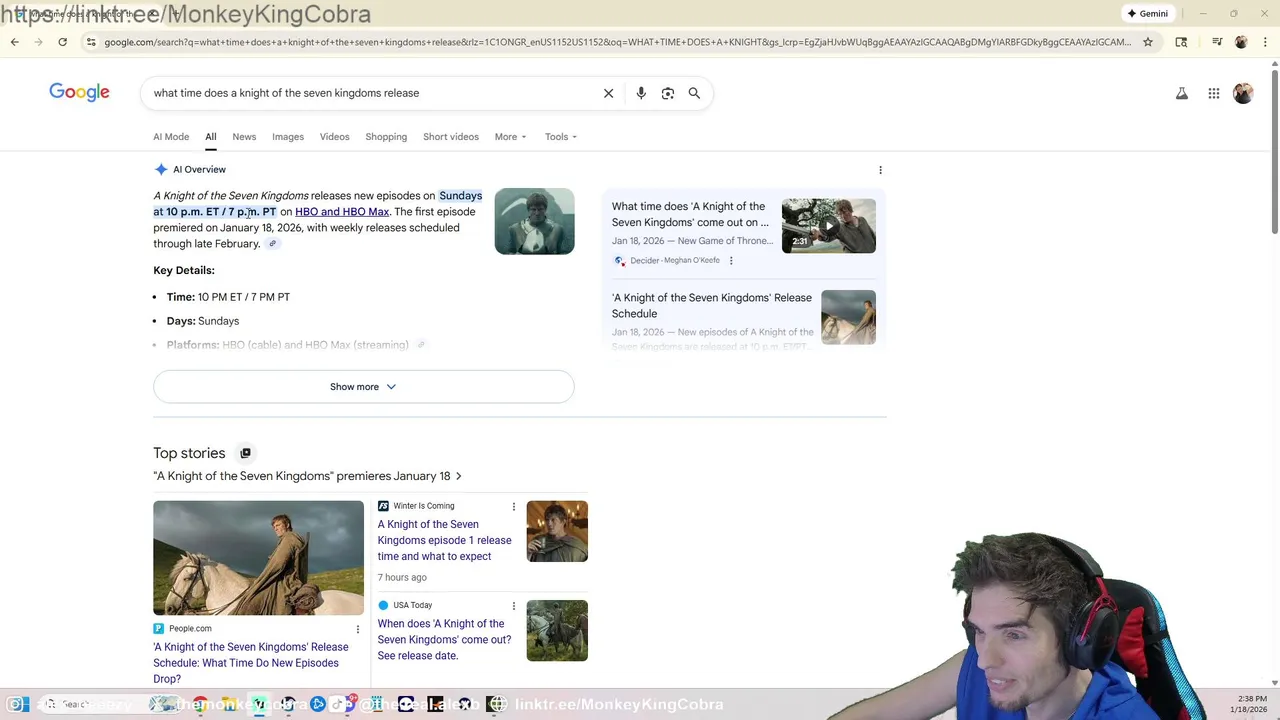Open USA Today story options
1280x720 pixels.
pos(514,606)
